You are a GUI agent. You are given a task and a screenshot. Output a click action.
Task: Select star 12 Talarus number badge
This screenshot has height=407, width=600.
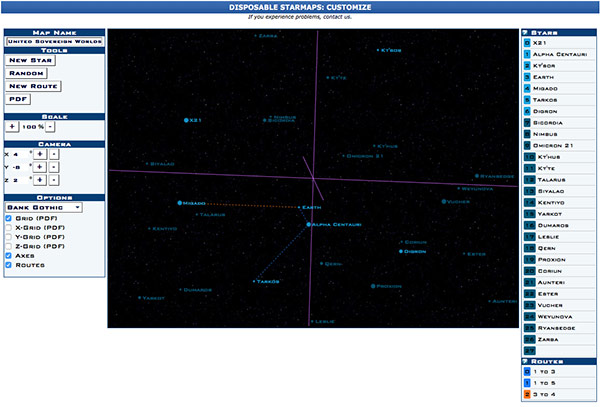tap(530, 180)
